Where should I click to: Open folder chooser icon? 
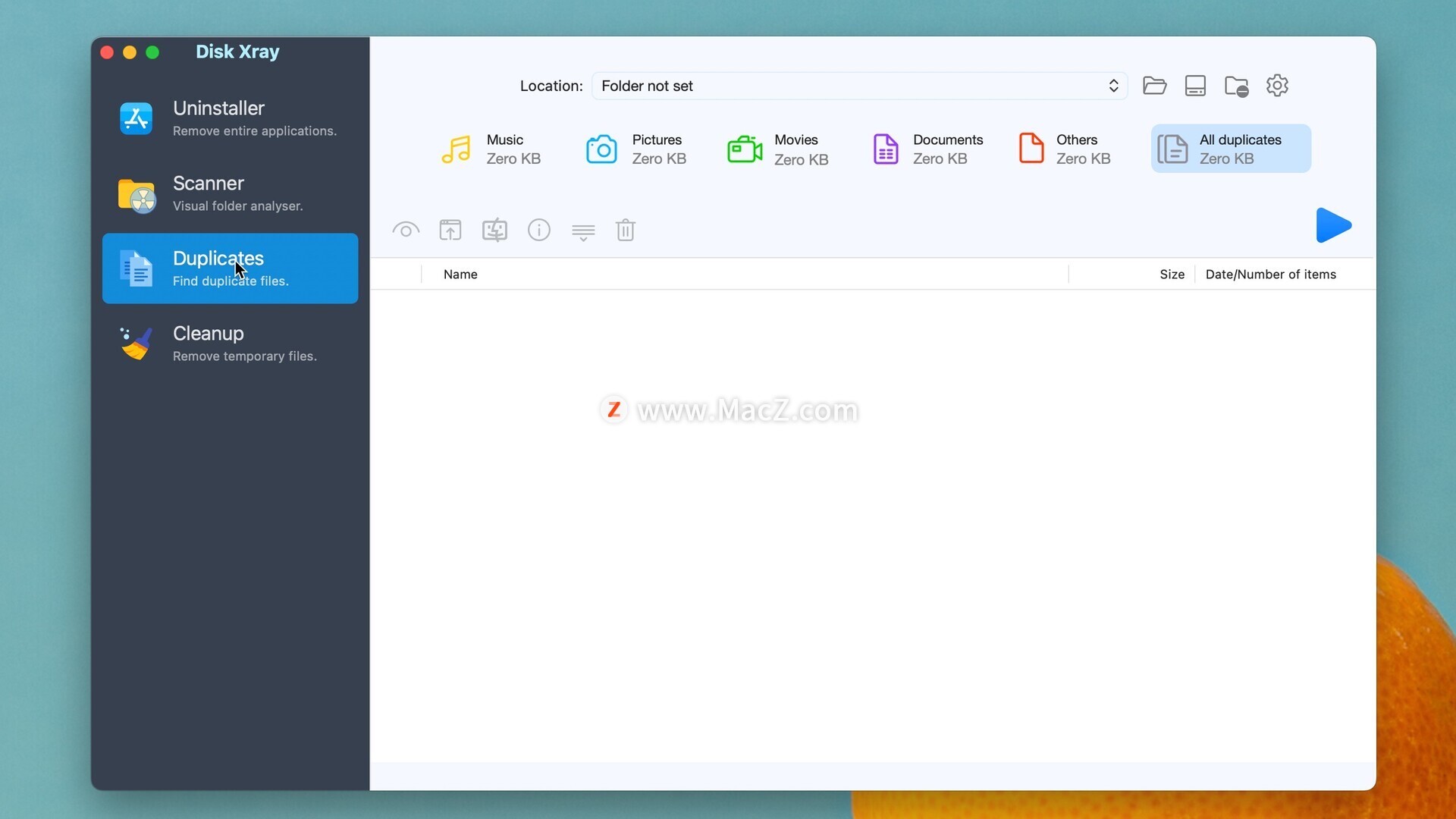1154,86
